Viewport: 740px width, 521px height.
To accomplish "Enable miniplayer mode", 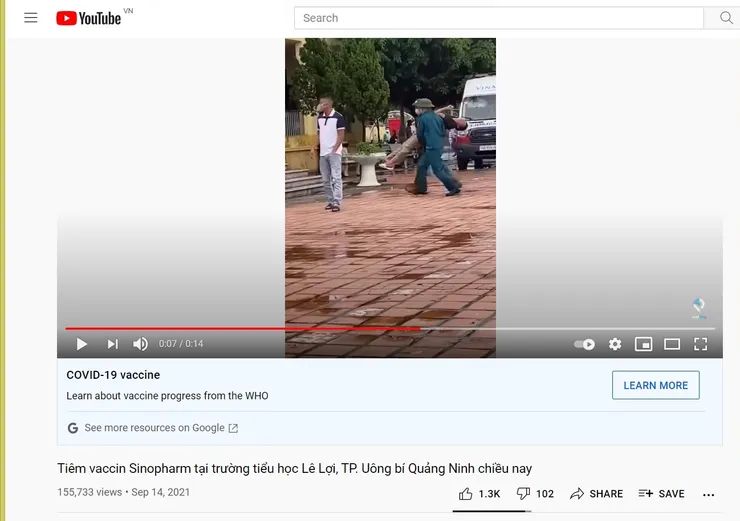I will tap(643, 344).
